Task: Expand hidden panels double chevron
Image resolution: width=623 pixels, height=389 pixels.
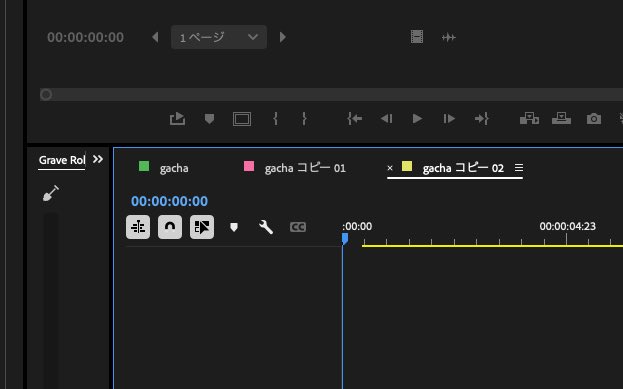Action: coord(98,159)
